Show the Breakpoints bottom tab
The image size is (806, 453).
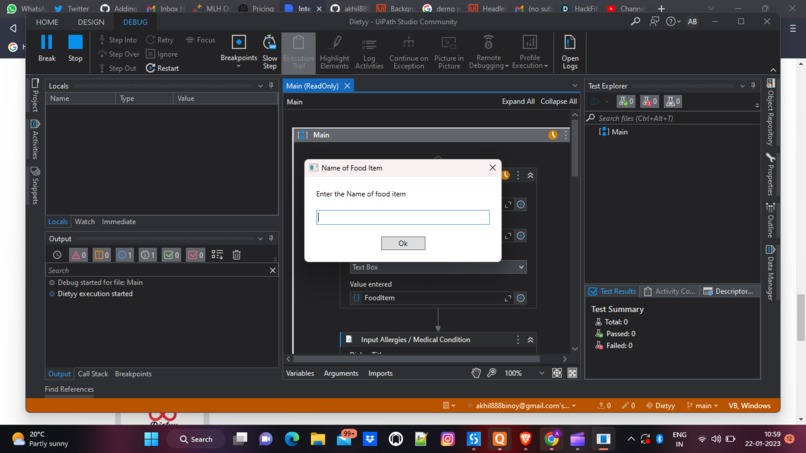coord(133,374)
